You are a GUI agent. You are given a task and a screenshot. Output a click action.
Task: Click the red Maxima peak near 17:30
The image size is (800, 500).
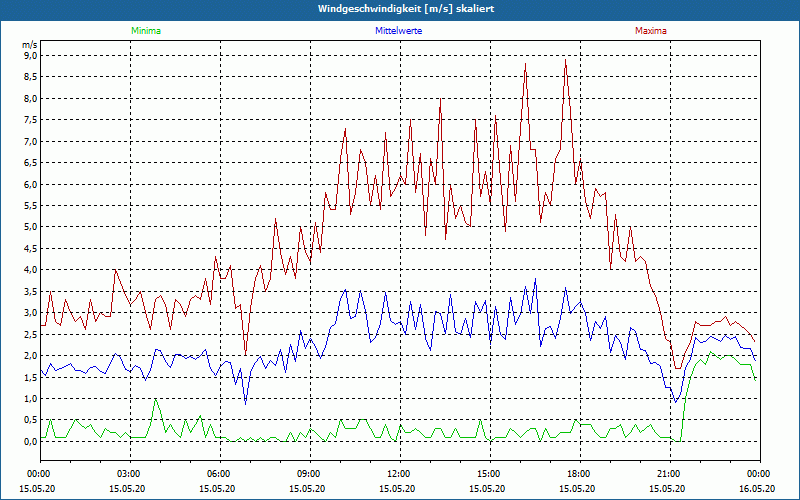(x=565, y=60)
